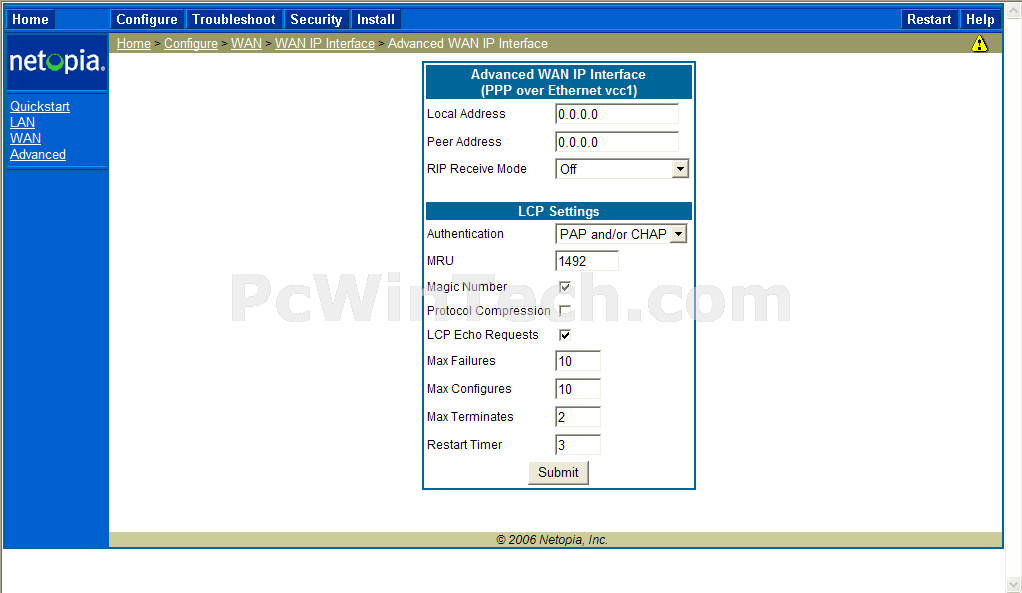Open the Help menu
Image resolution: width=1022 pixels, height=593 pixels.
point(980,20)
